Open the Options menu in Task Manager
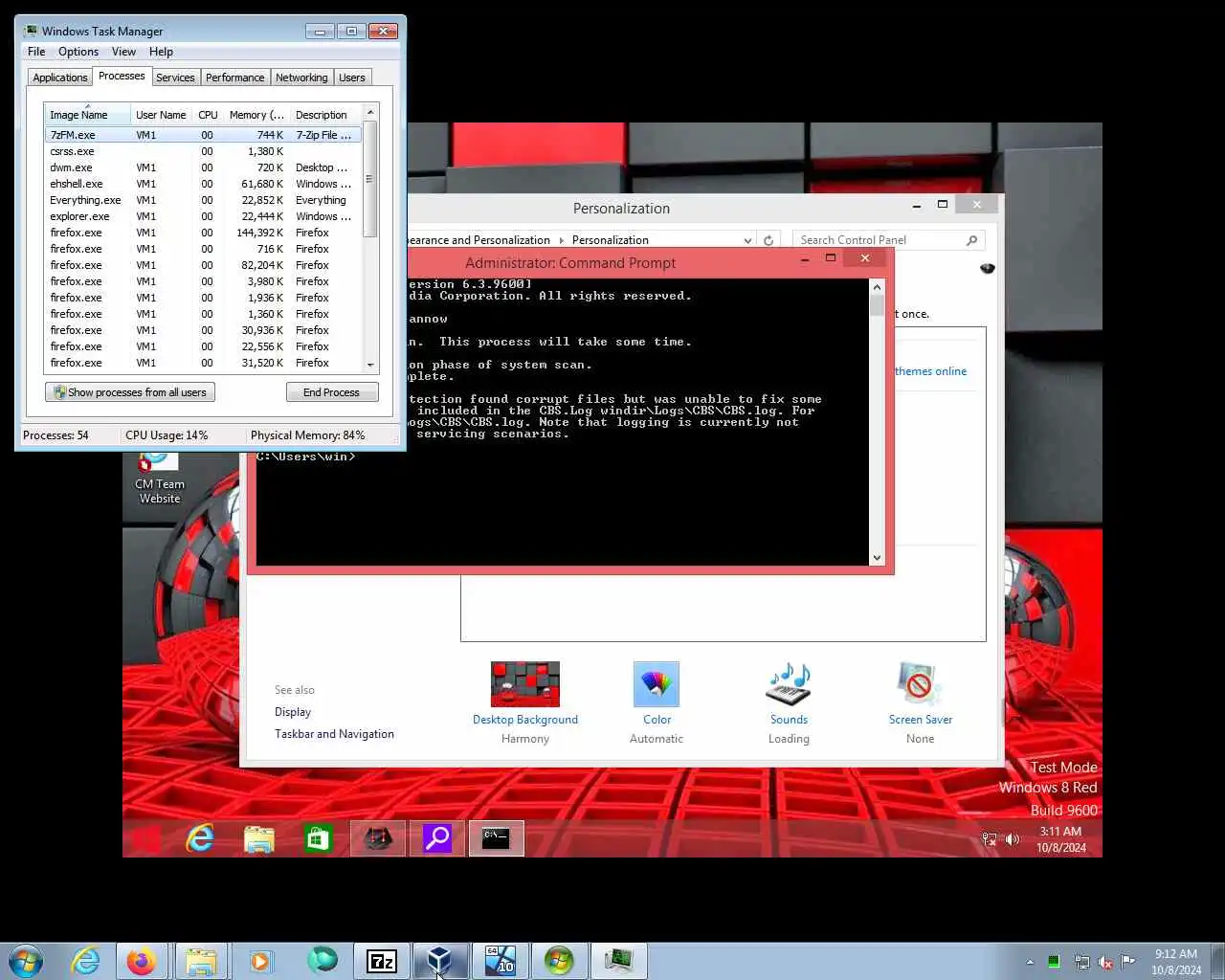 [x=78, y=52]
